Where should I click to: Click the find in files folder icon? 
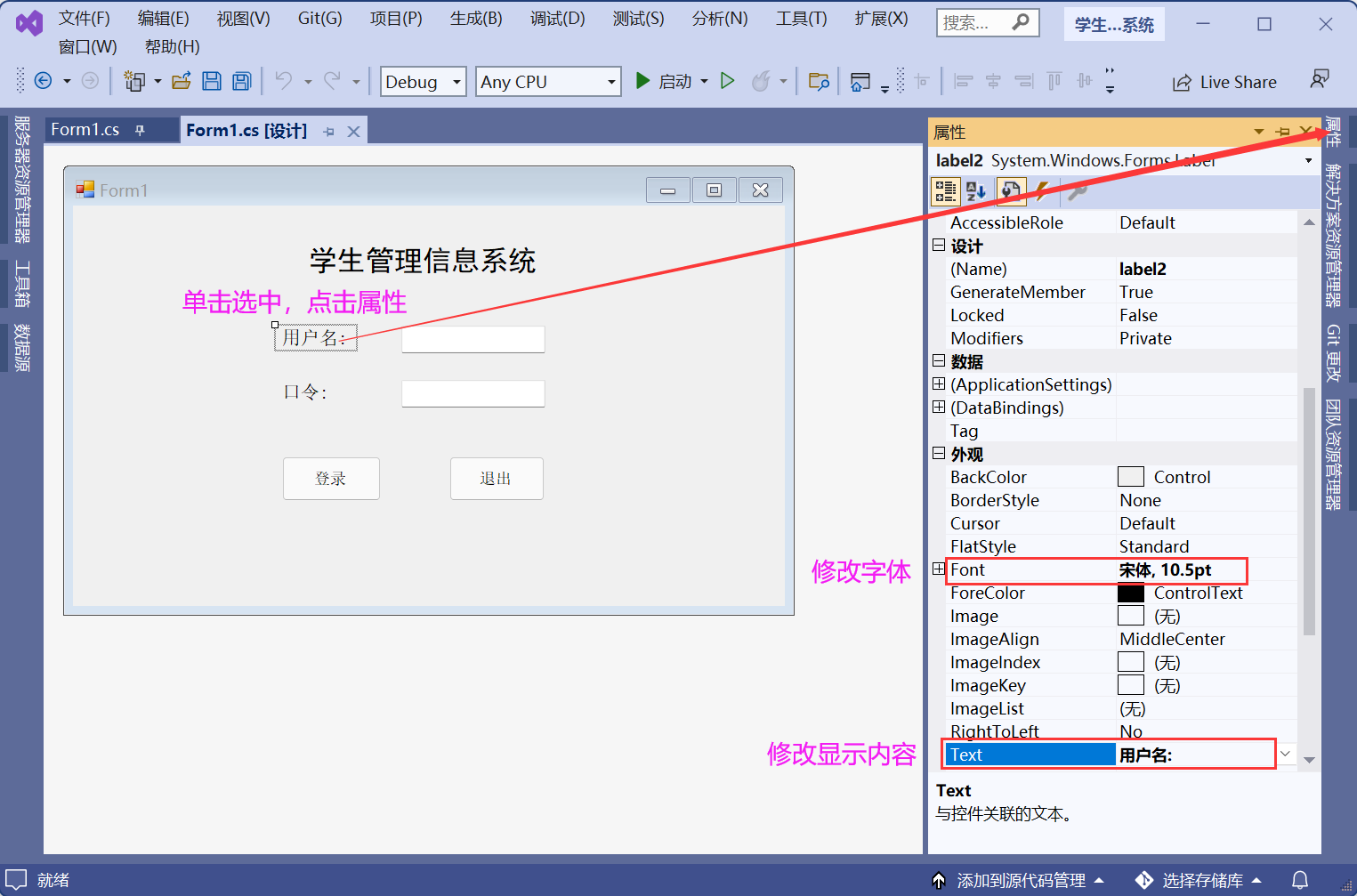tap(820, 81)
